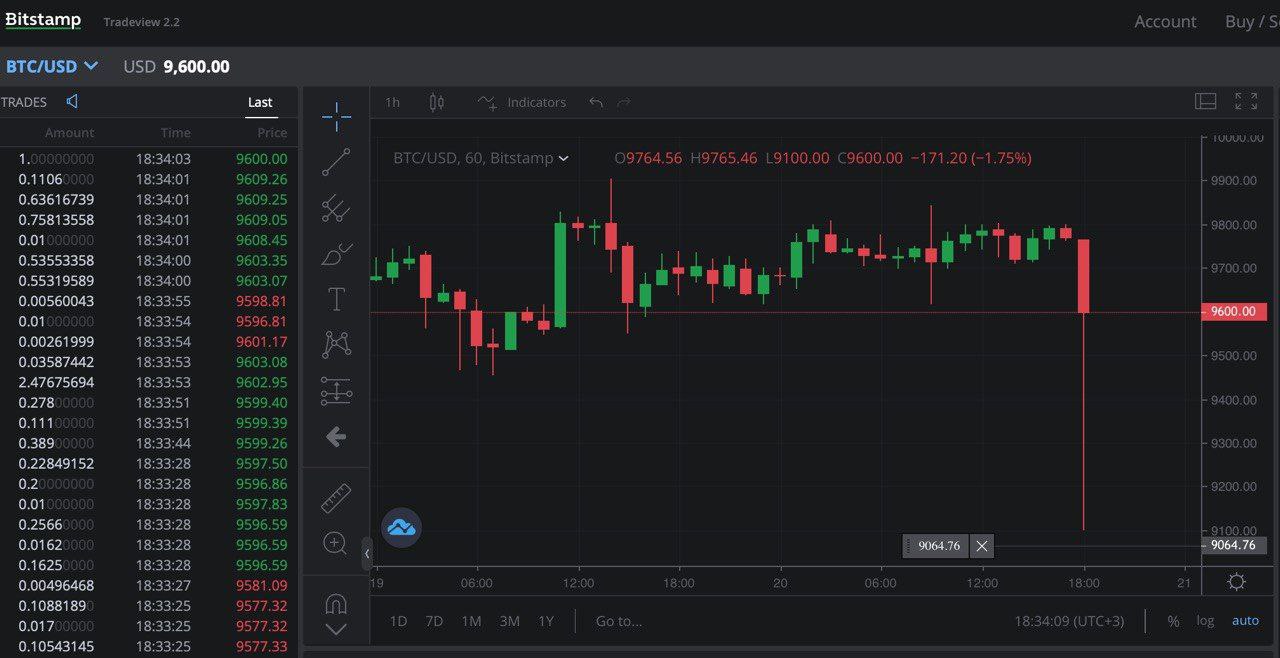Select the brush drawing tool

pos(336,254)
